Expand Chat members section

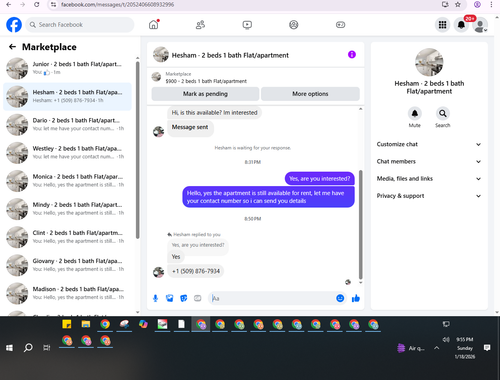click(429, 161)
